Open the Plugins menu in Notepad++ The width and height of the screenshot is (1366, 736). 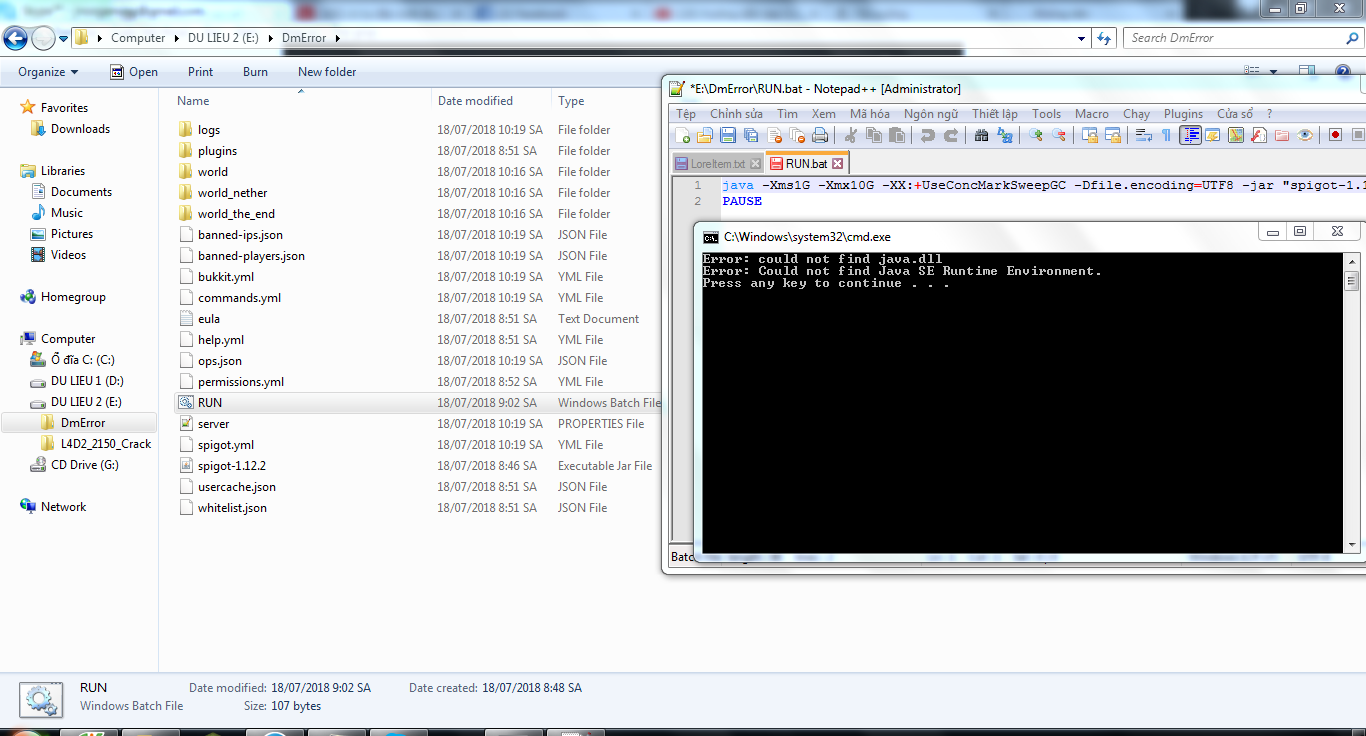pyautogui.click(x=1183, y=114)
